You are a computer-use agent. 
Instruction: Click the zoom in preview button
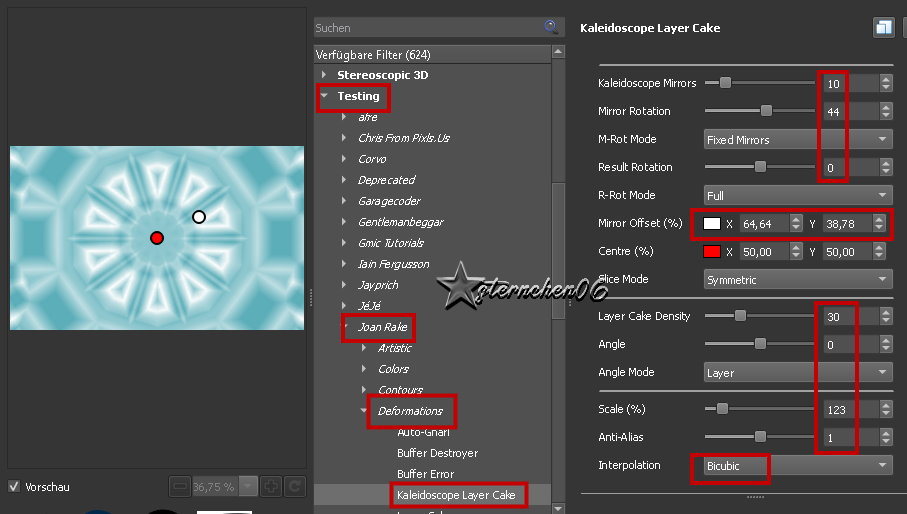click(270, 487)
